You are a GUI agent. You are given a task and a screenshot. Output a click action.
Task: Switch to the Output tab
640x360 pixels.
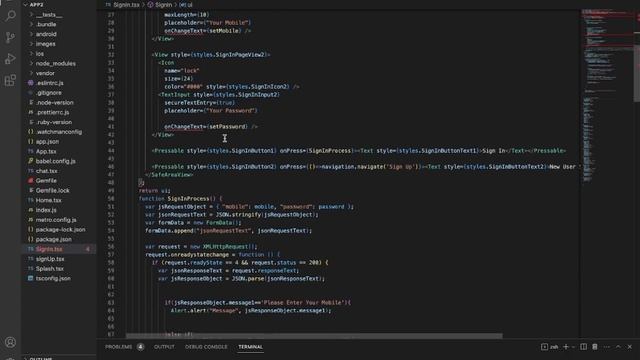click(x=164, y=347)
